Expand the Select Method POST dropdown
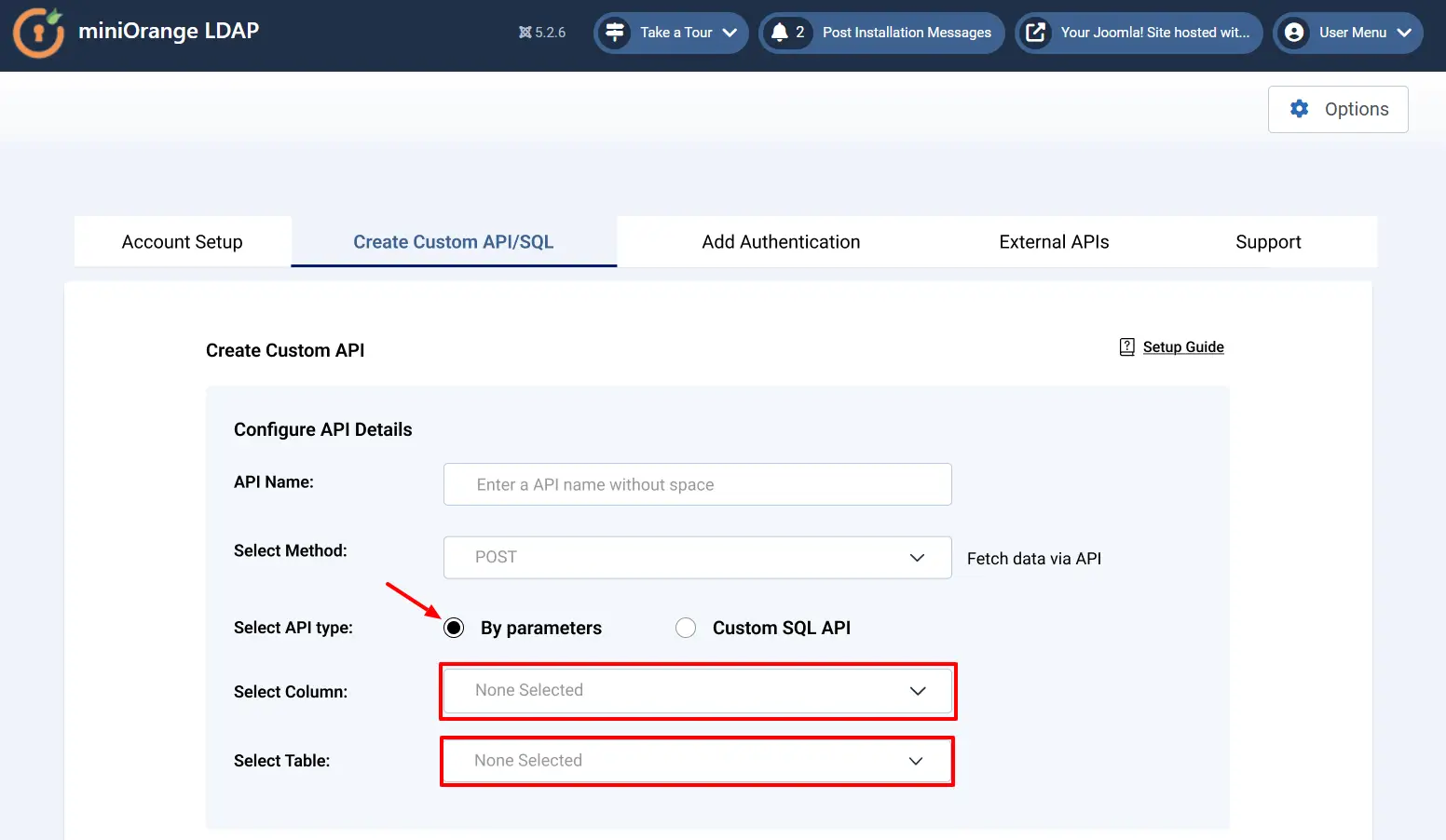Image resolution: width=1446 pixels, height=840 pixels. (697, 558)
